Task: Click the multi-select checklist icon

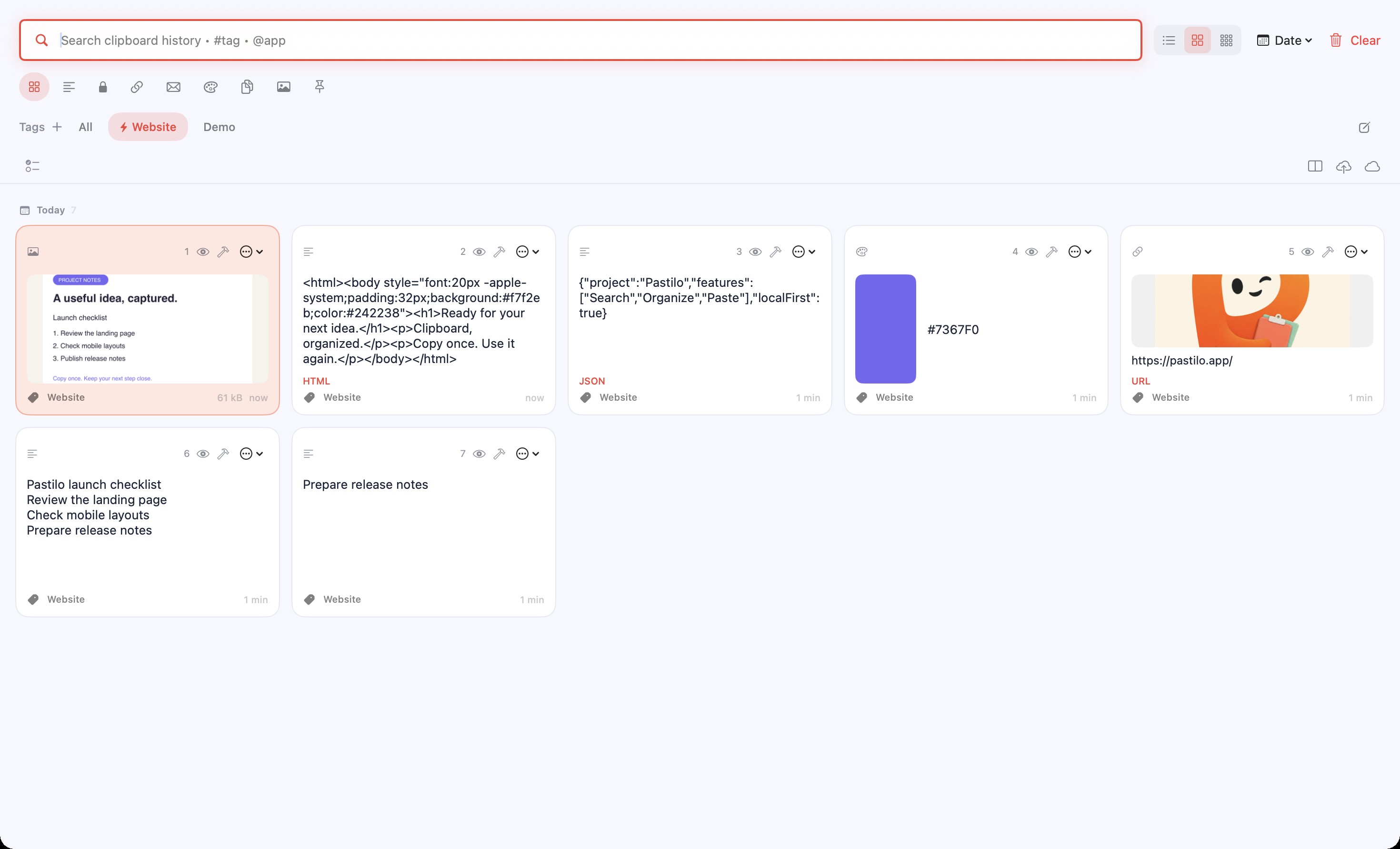Action: 32,166
